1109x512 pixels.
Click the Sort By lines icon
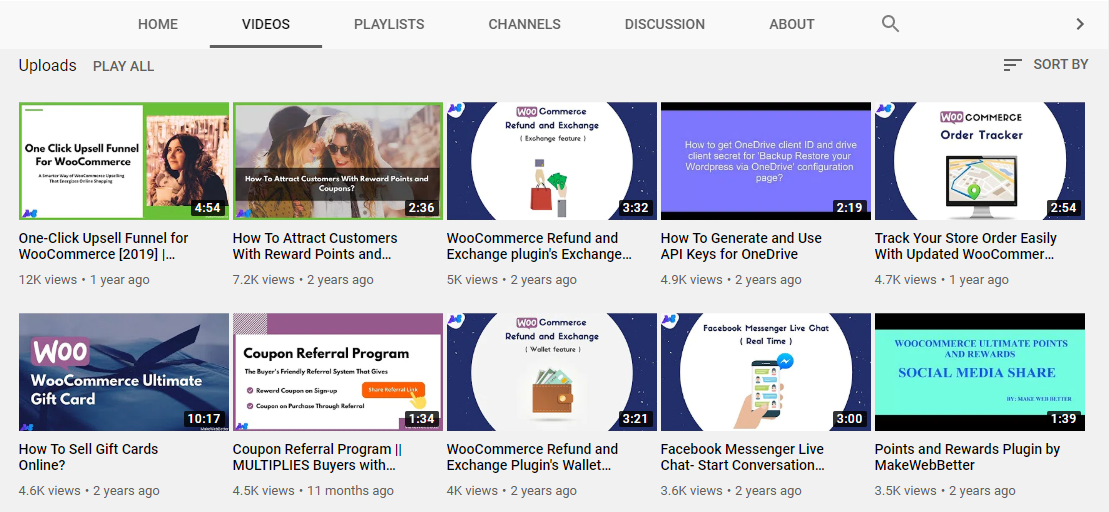[x=1012, y=65]
